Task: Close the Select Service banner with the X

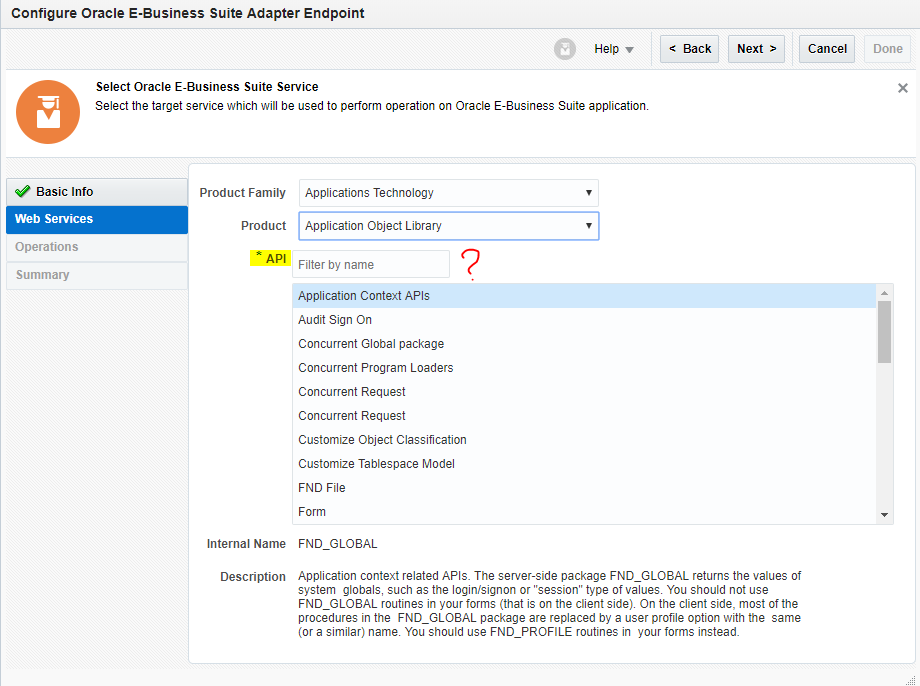Action: pyautogui.click(x=903, y=88)
